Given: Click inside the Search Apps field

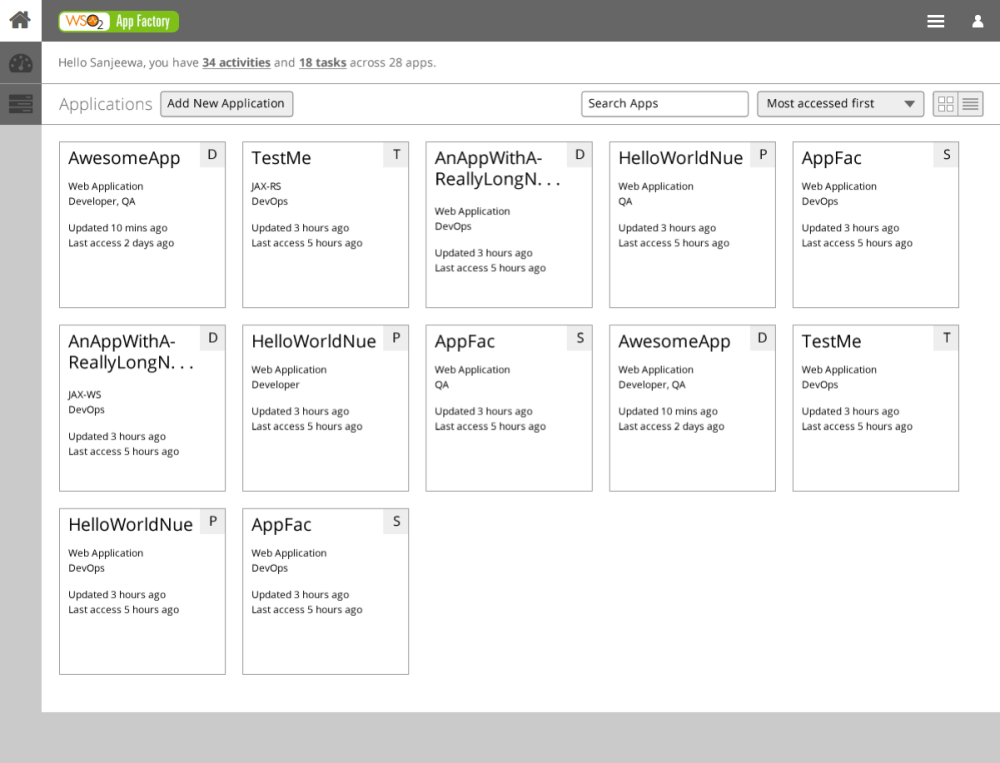Looking at the screenshot, I should tap(664, 103).
